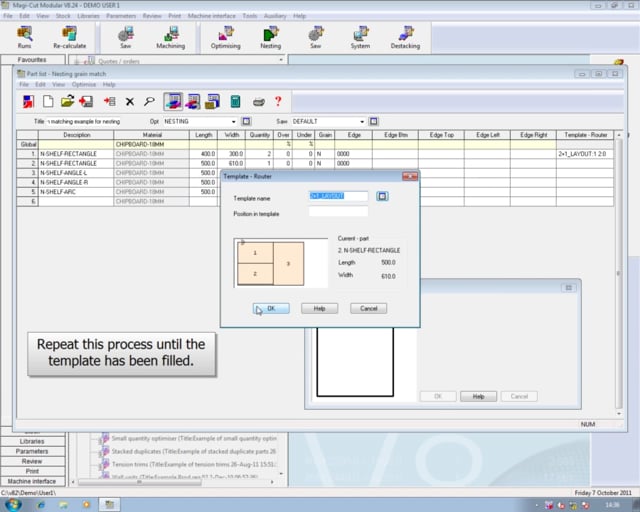Browse templates using button beside Template name
Viewport: 640px width, 512px height.
click(382, 196)
